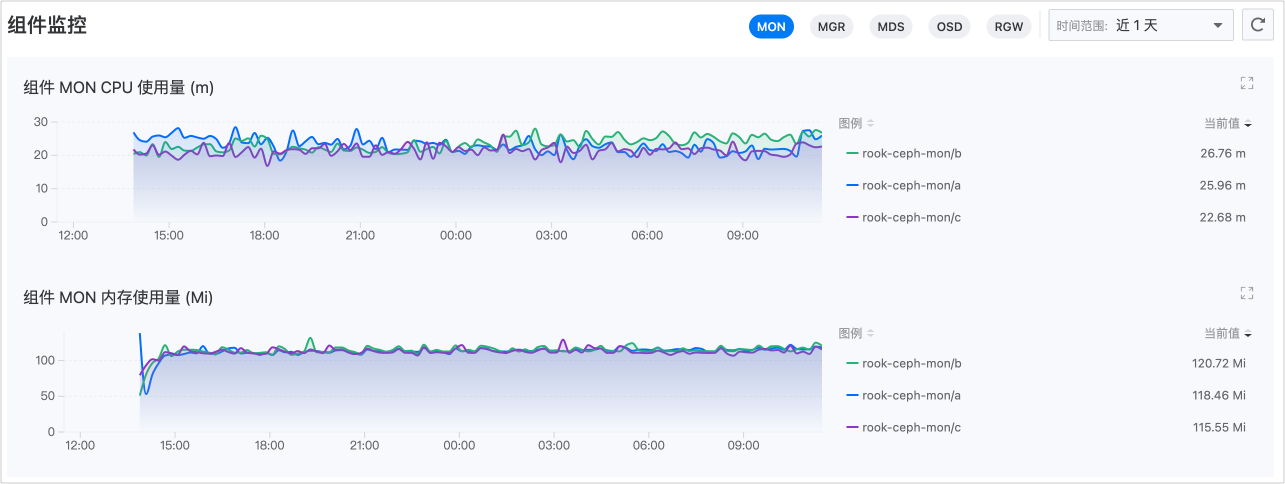
Task: Open the time range dropdown
Action: (x=1140, y=26)
